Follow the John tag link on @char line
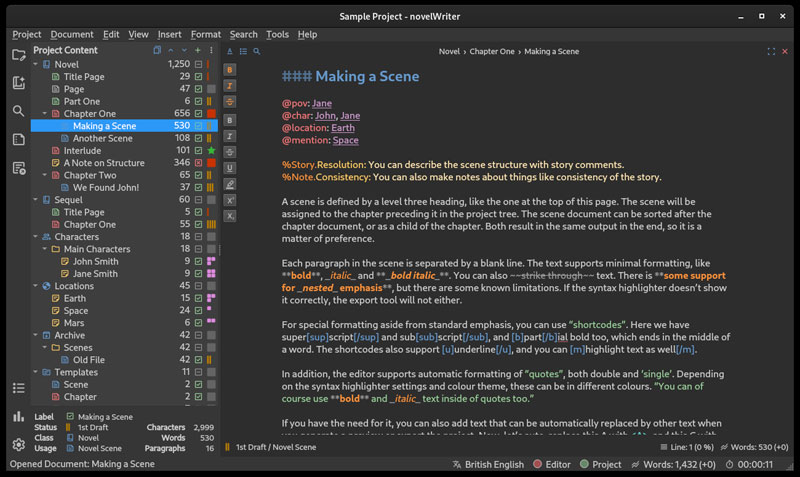The height and width of the screenshot is (477, 800). click(x=325, y=116)
